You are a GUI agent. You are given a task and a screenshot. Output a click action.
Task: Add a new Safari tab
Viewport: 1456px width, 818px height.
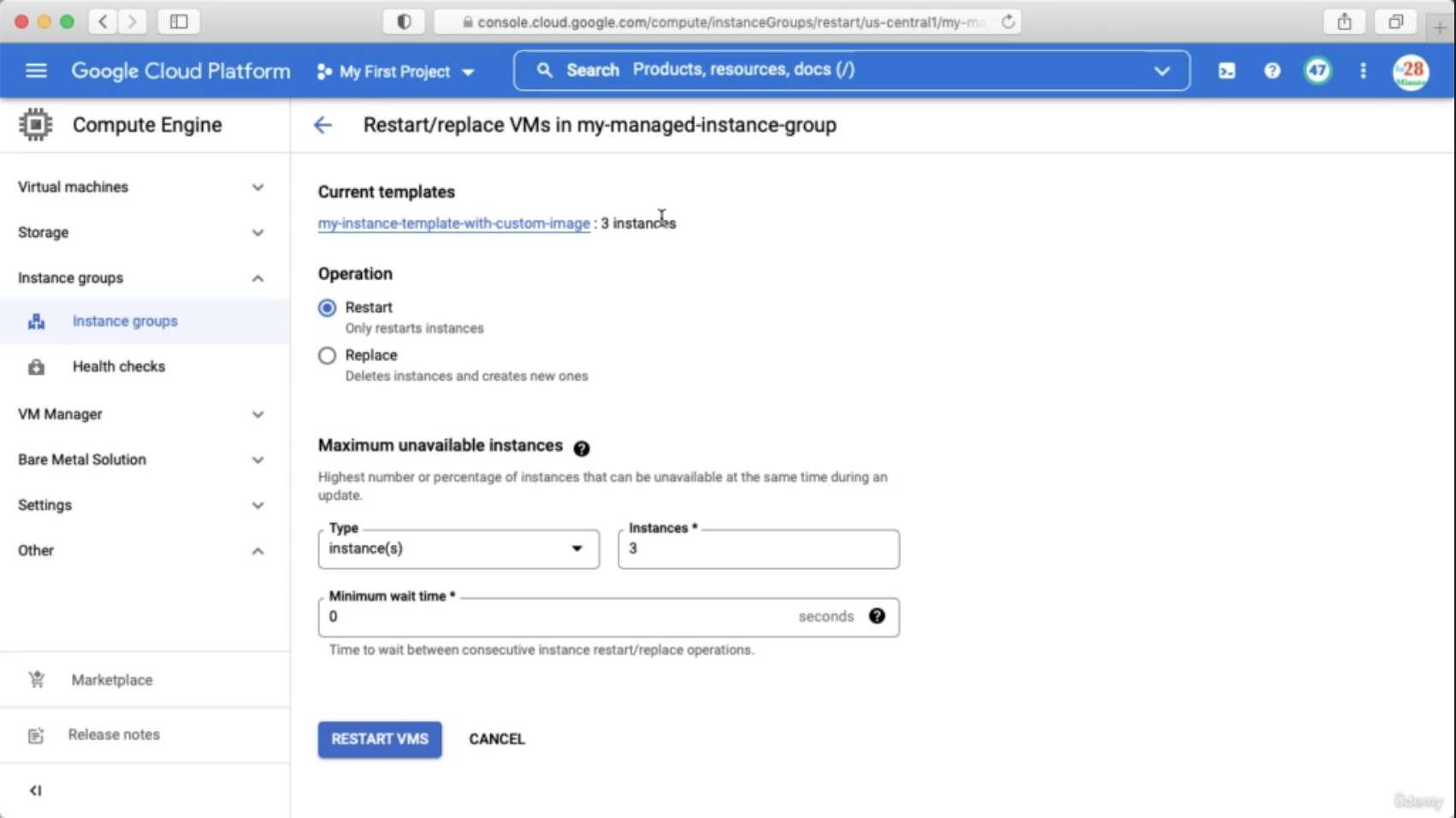[x=1440, y=27]
